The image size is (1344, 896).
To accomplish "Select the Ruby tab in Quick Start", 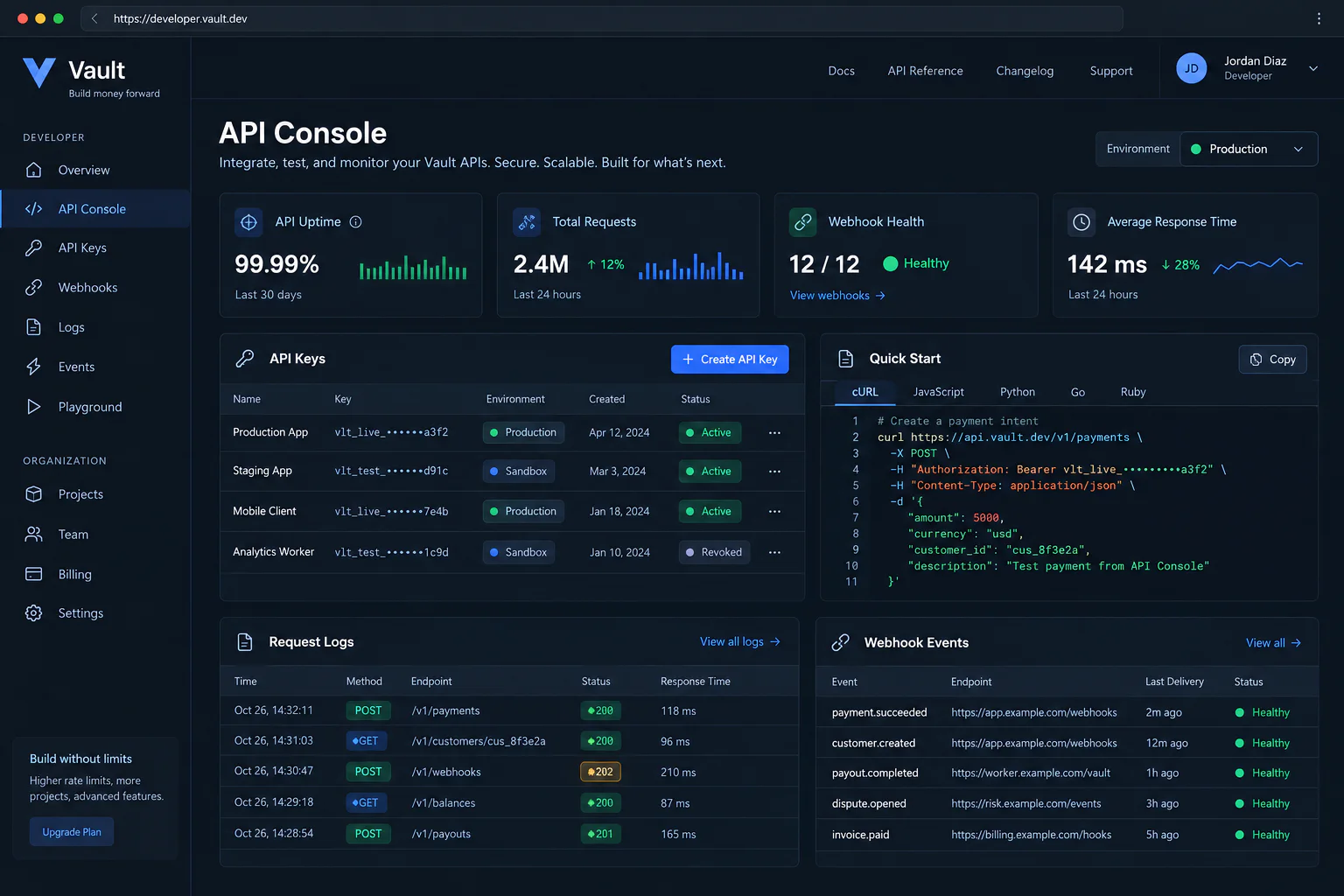I will pos(1133,392).
